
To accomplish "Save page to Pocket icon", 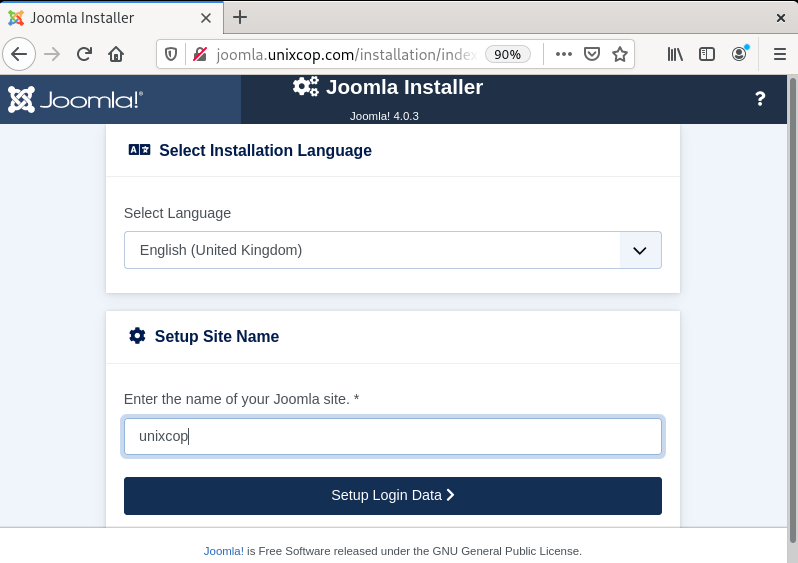I will 592,54.
